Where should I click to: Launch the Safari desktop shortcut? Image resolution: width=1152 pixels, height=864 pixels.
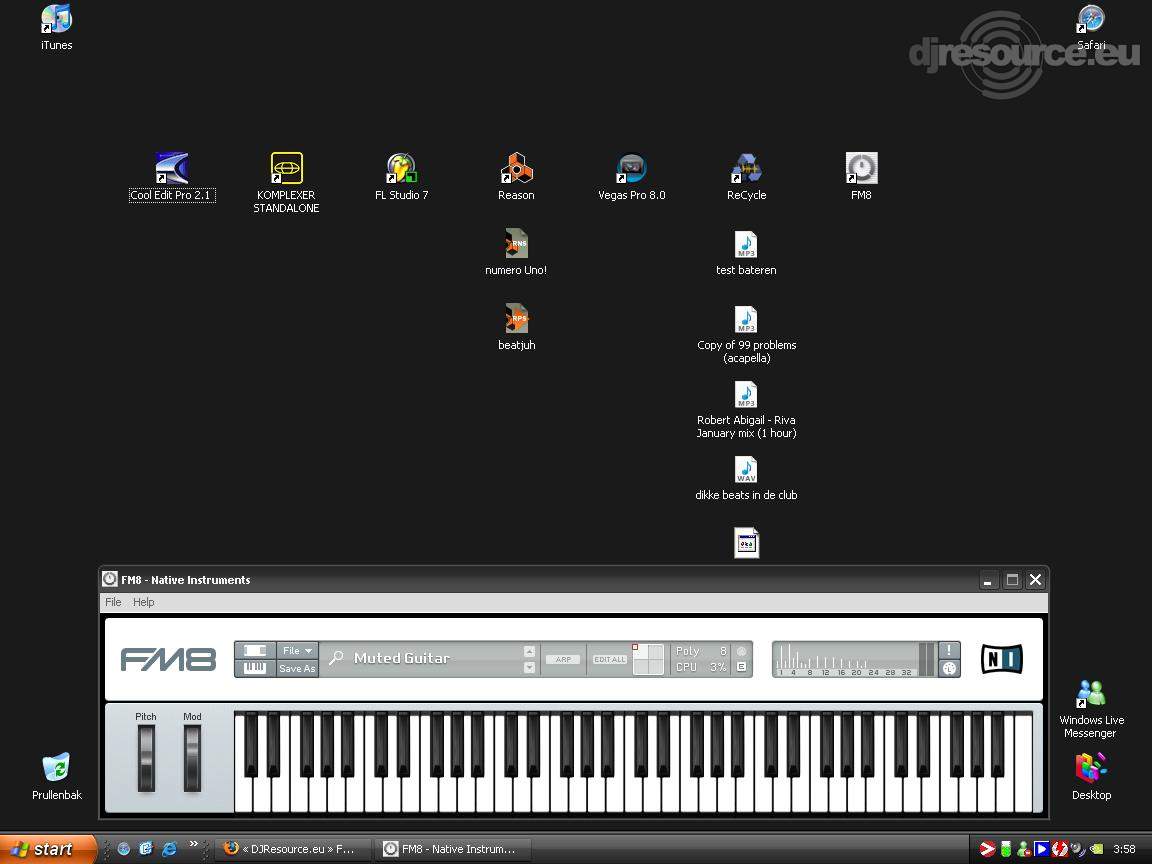click(1091, 28)
